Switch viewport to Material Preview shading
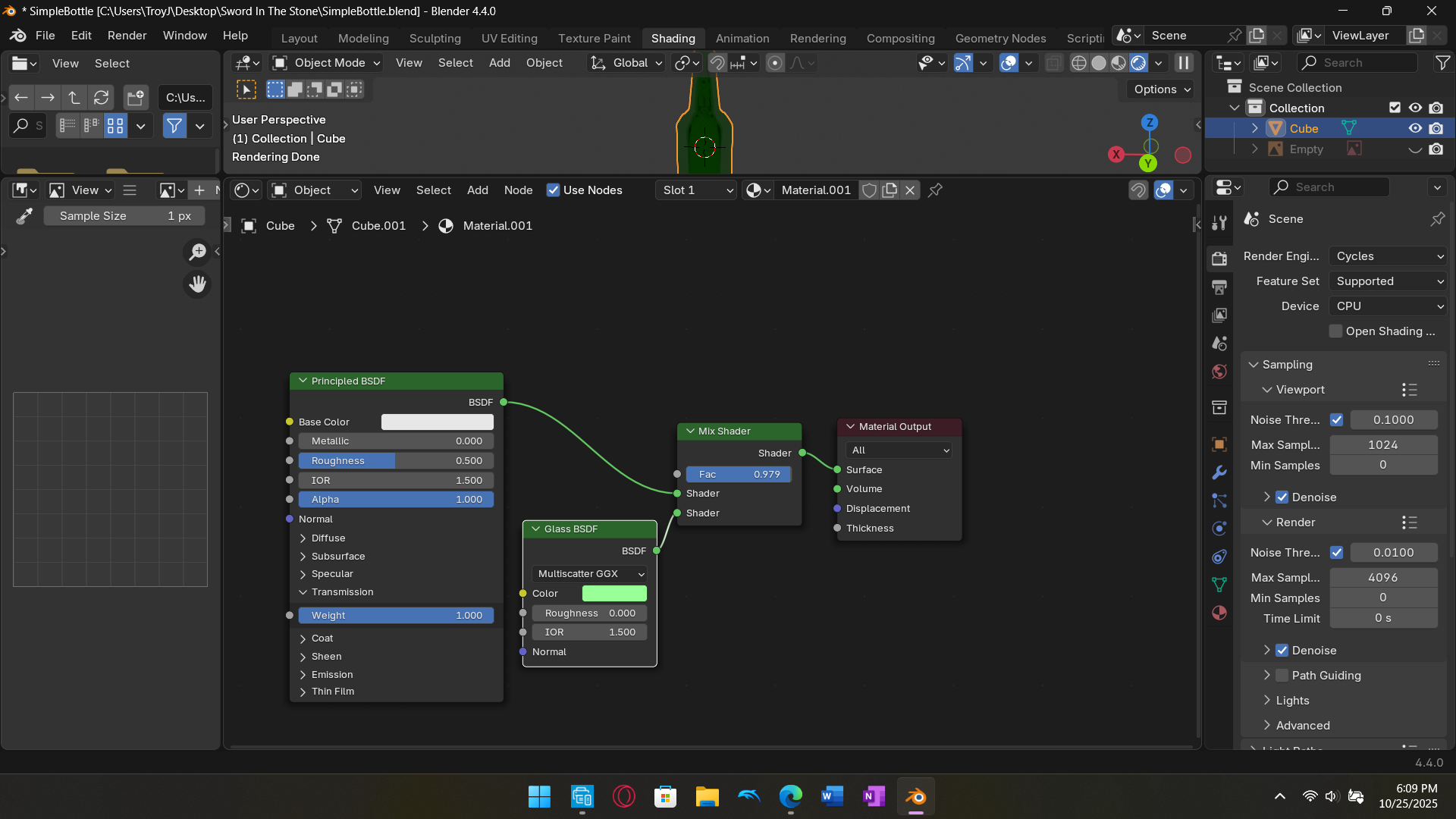 1119,63
